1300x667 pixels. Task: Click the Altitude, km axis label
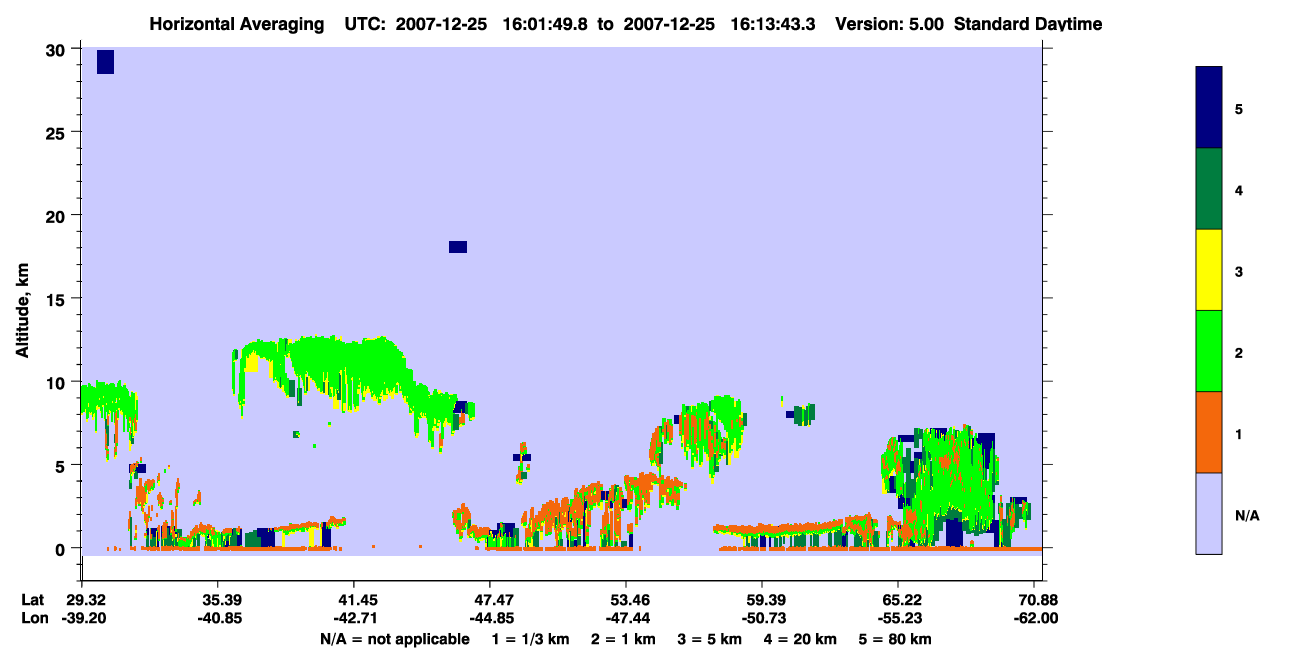[x=22, y=298]
